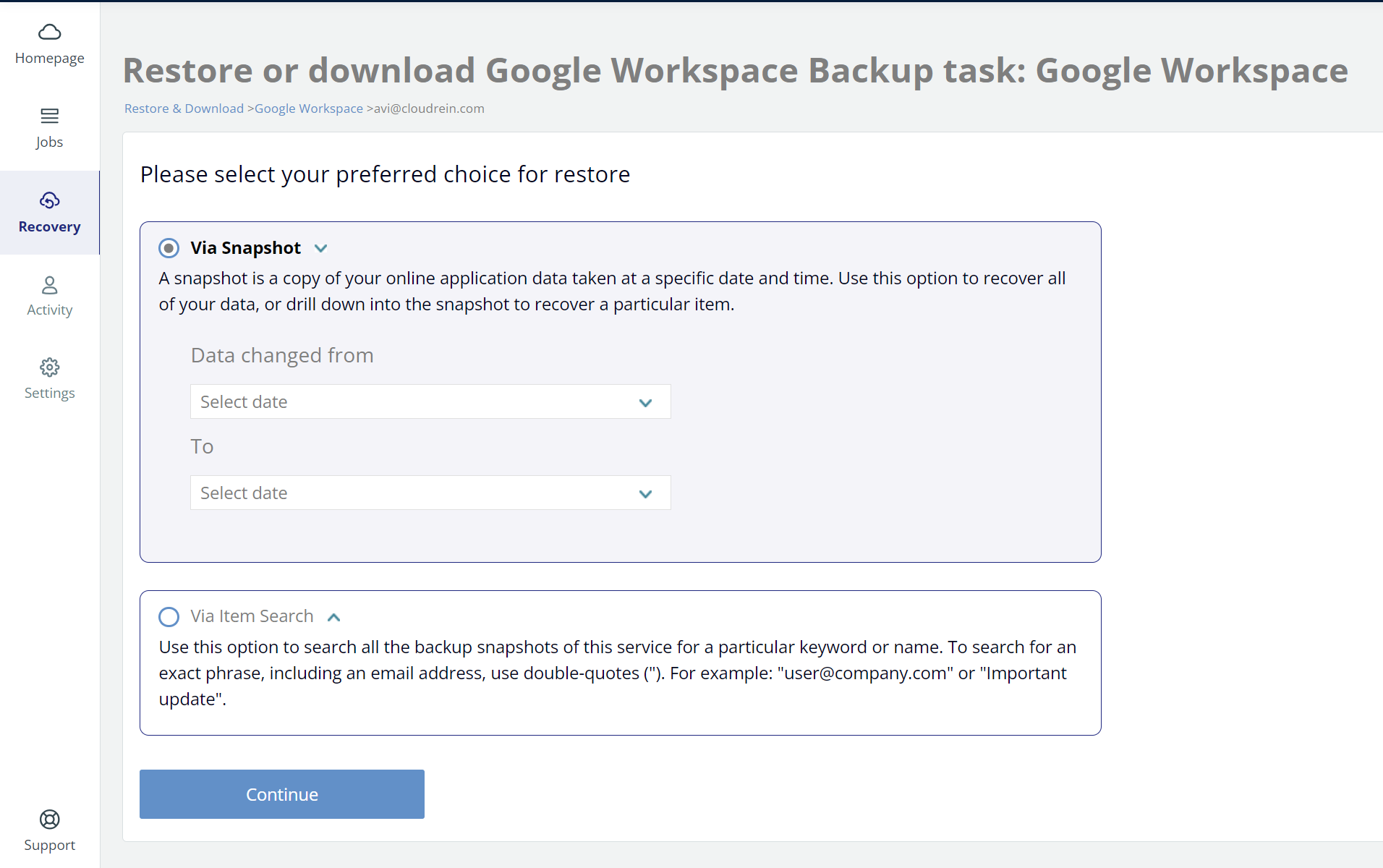This screenshot has height=868, width=1383.
Task: Select the Via Item Search radio button
Action: coord(169,617)
